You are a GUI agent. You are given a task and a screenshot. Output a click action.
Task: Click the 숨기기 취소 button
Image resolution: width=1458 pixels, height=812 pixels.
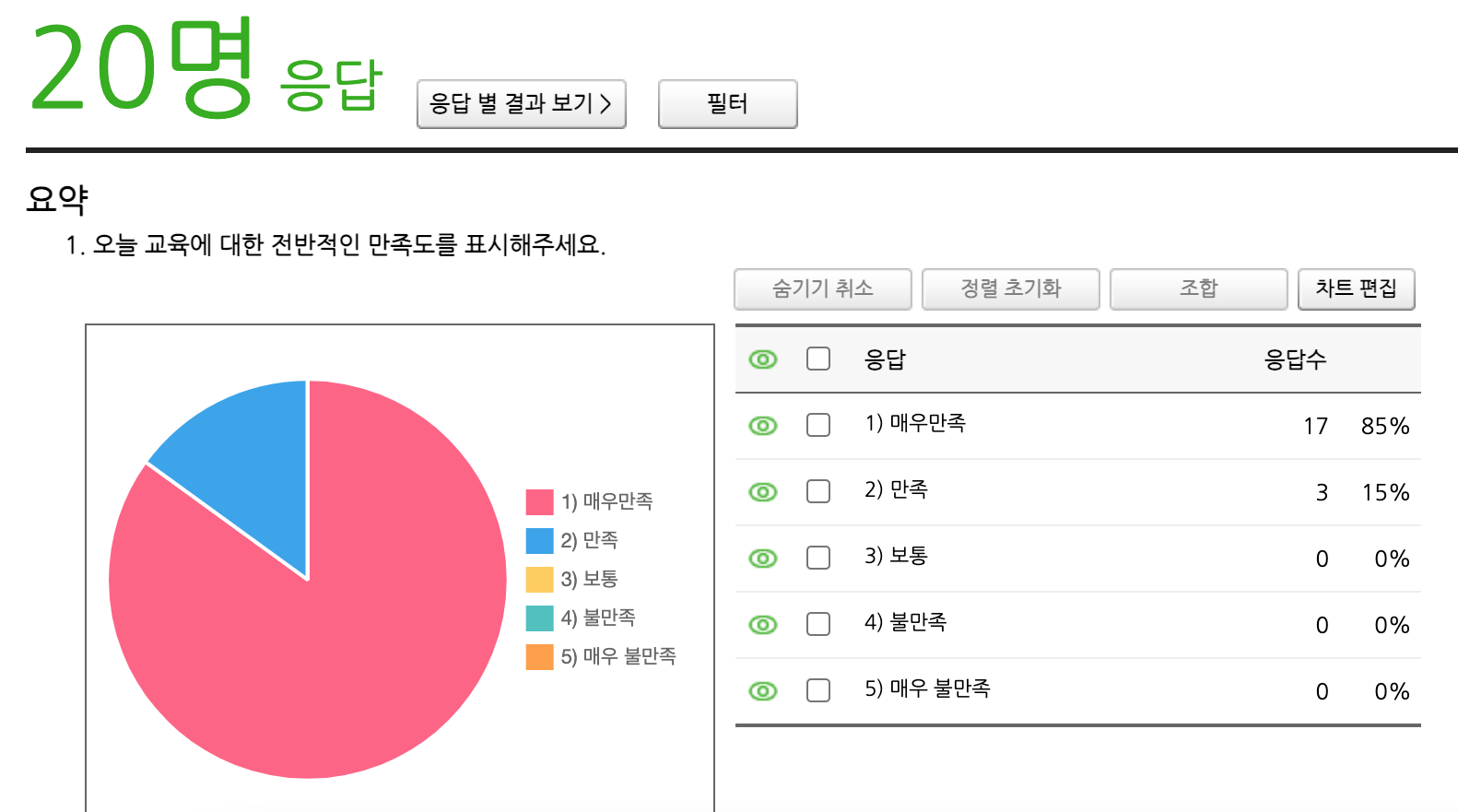click(x=822, y=289)
